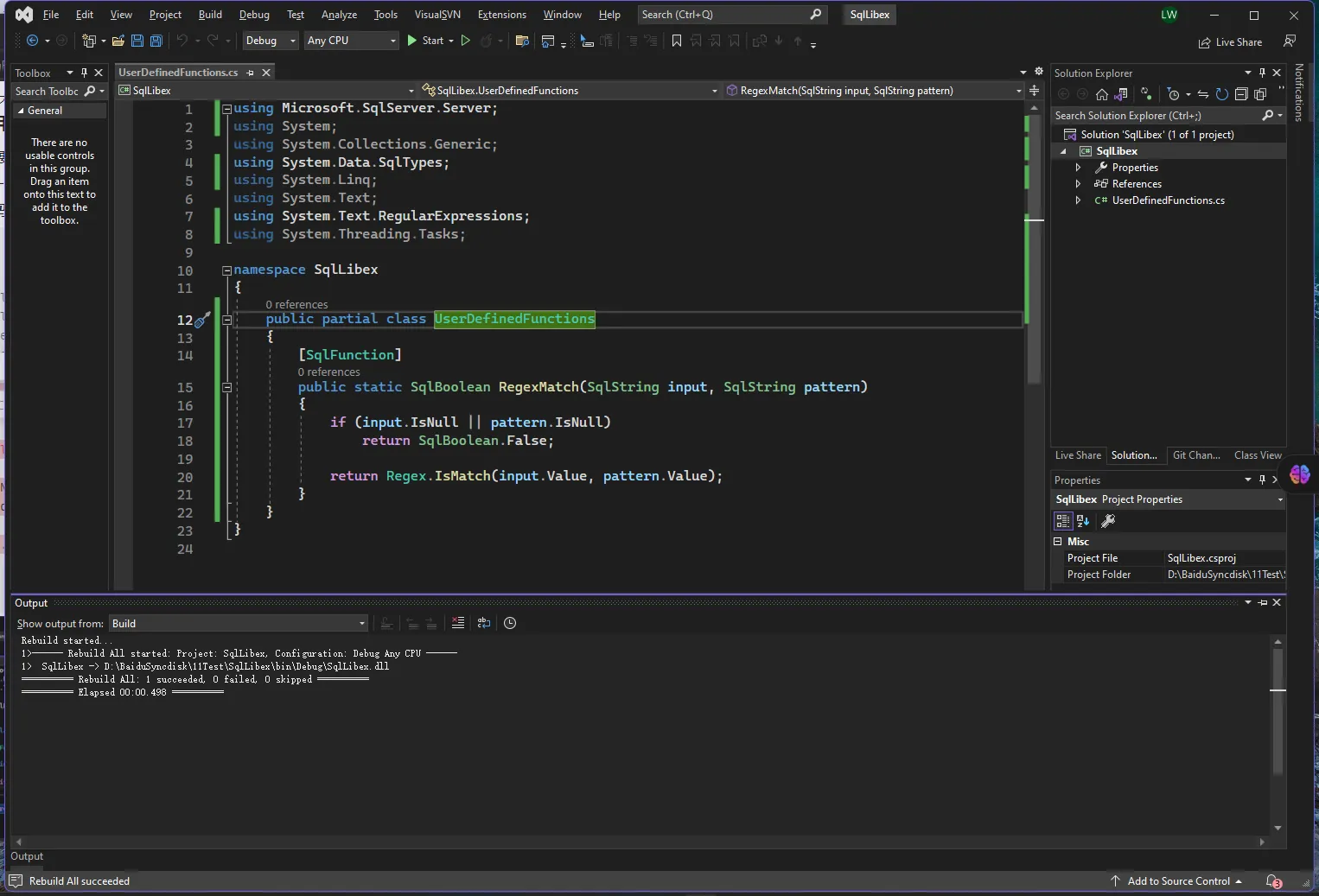The height and width of the screenshot is (896, 1319).
Task: Toggle pin on UserDefinedFunctions.cs tab
Action: (251, 73)
